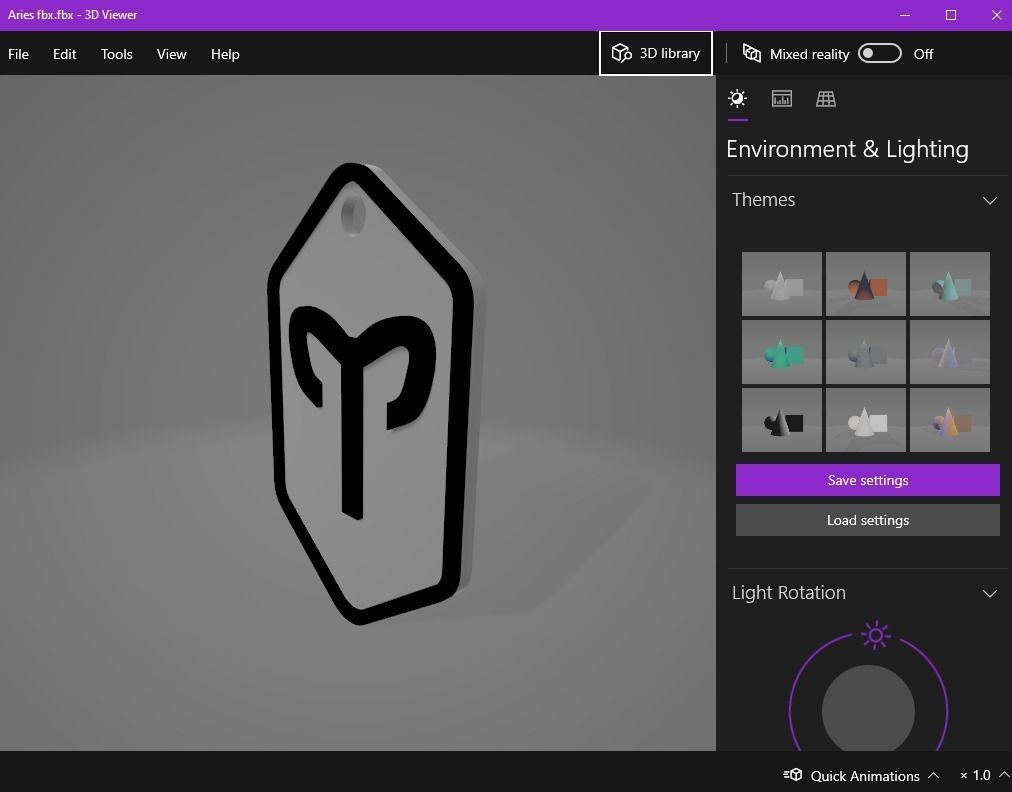
Task: Click the 3D library cube icon
Action: click(621, 53)
